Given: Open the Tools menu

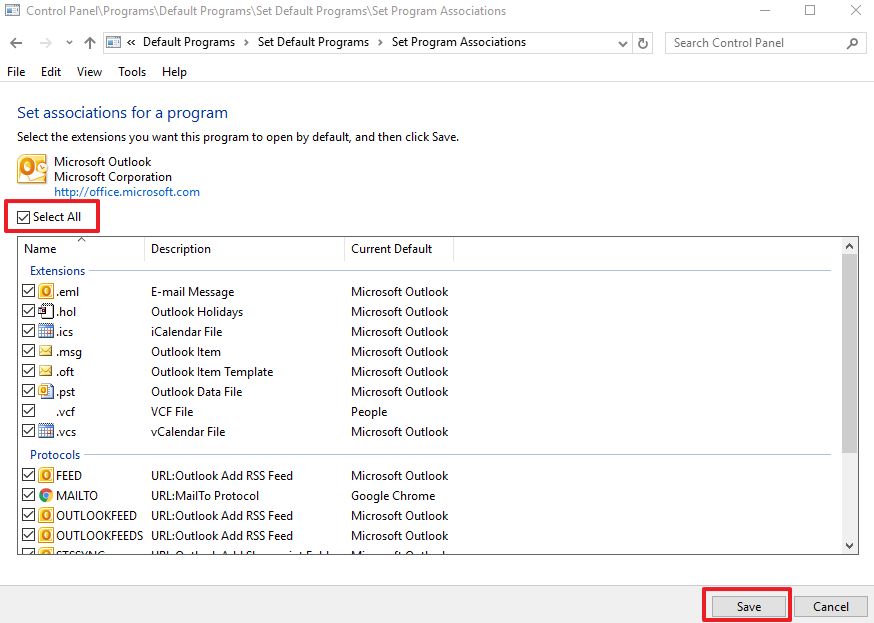Looking at the screenshot, I should point(132,72).
